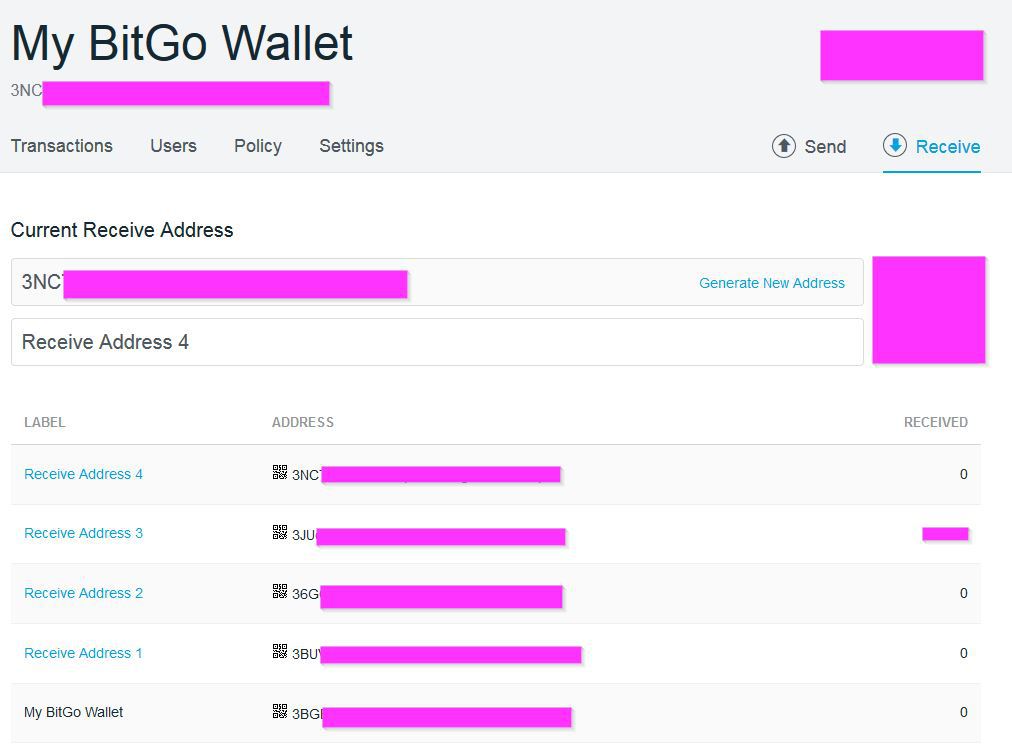Viewport: 1012px width, 750px height.
Task: Show QR code for Receive Address 2
Action: [x=279, y=591]
